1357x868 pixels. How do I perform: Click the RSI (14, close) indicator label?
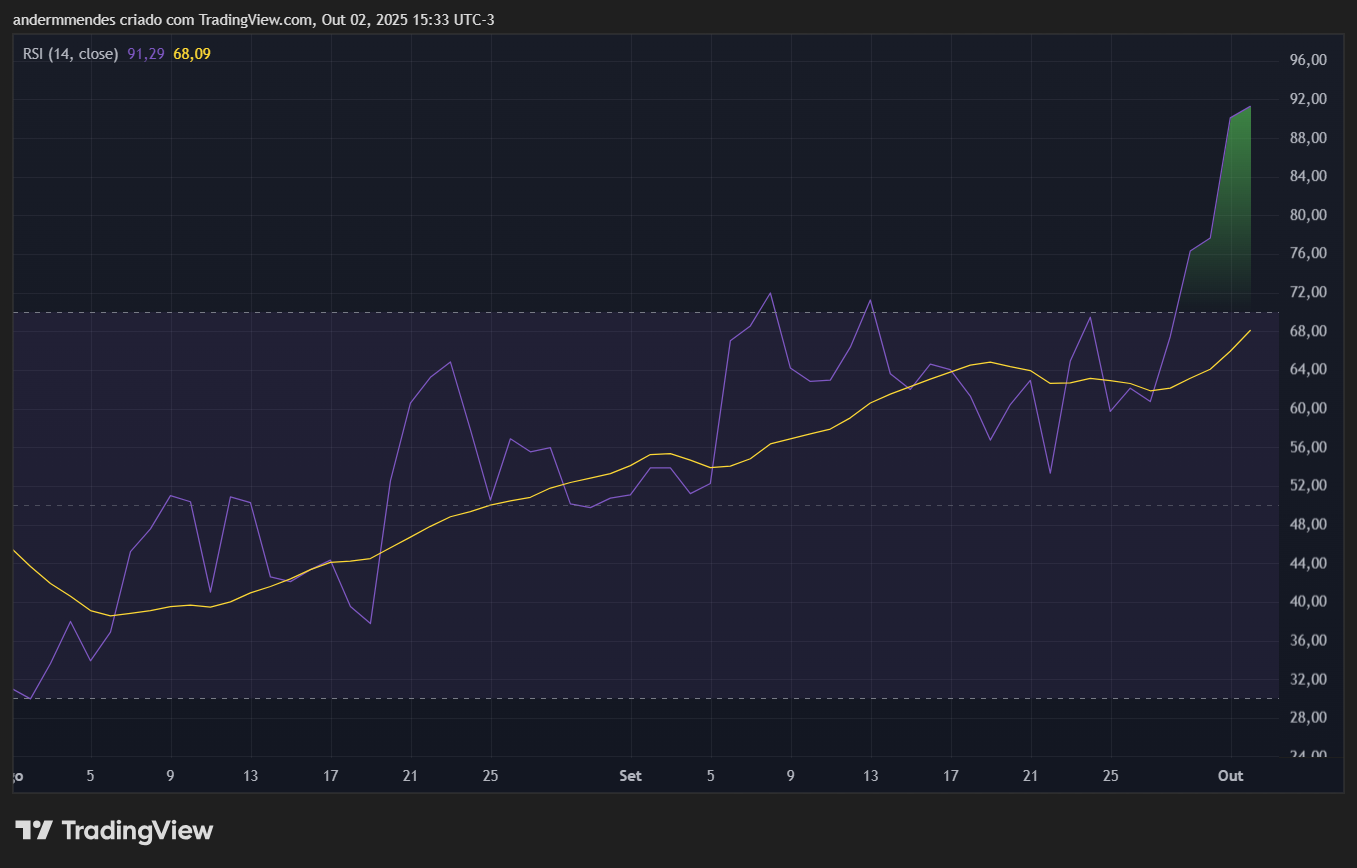[71, 53]
